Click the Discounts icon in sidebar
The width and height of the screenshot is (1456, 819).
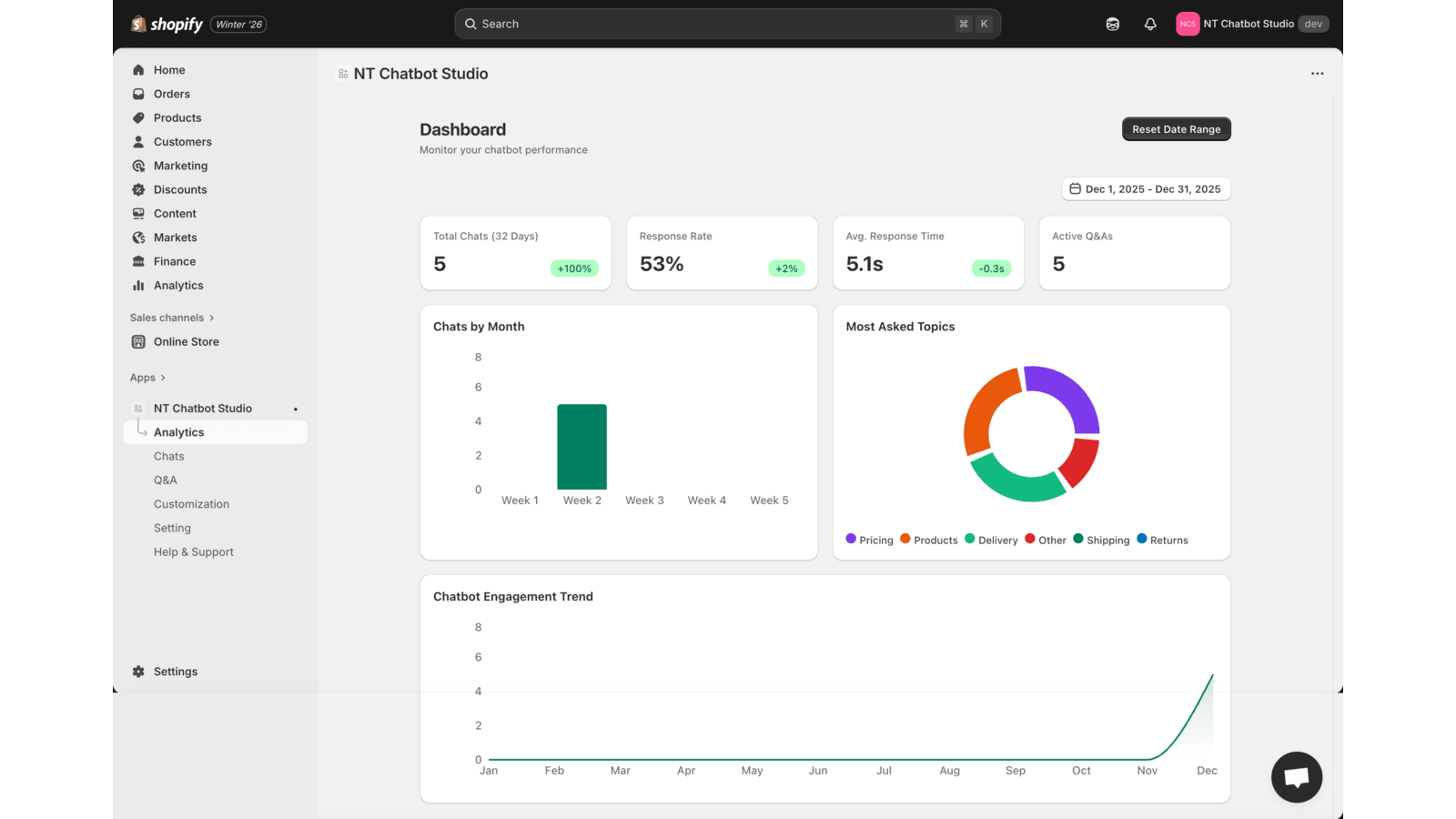138,190
